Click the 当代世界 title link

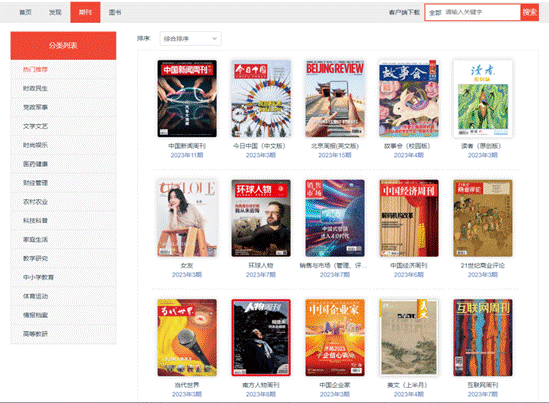(x=187, y=385)
